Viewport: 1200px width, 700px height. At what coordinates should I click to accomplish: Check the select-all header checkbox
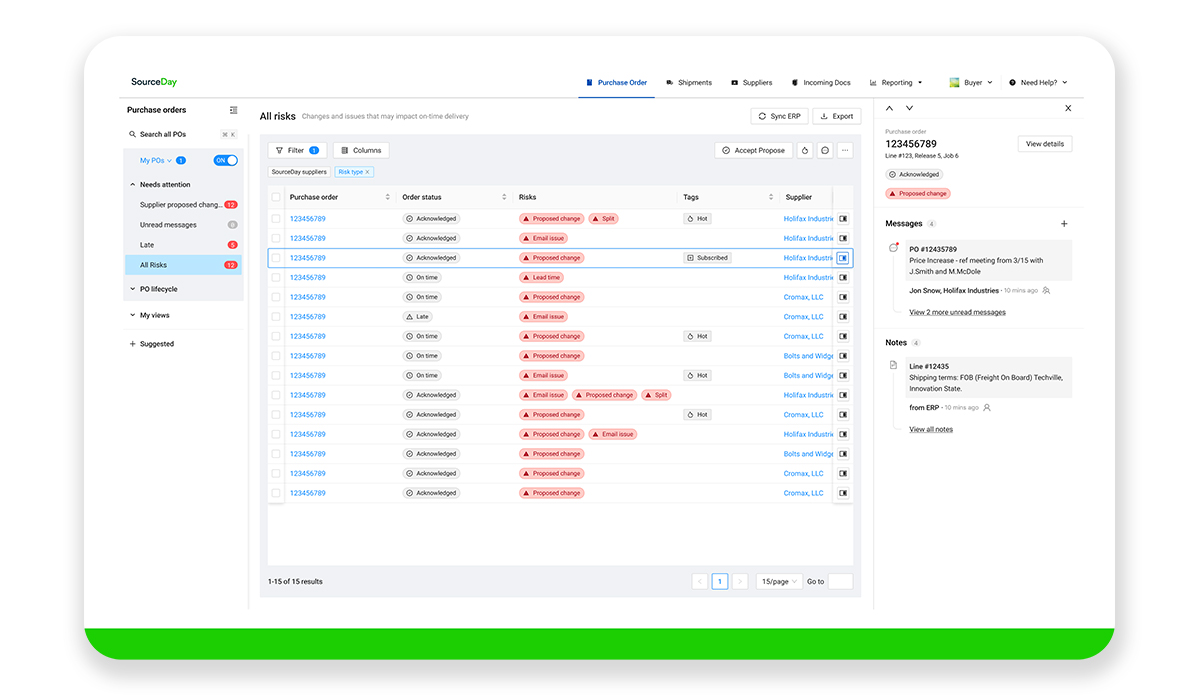[276, 197]
